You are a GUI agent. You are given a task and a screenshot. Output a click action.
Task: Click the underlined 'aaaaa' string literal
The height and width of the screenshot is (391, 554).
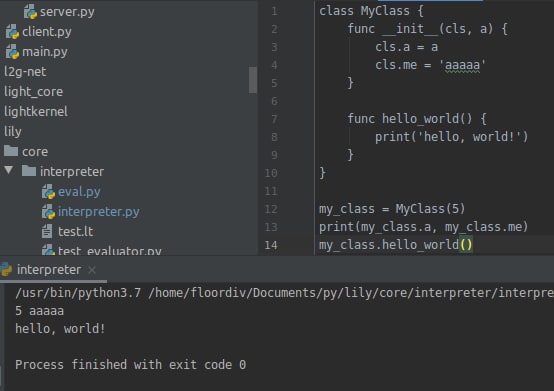click(462, 65)
